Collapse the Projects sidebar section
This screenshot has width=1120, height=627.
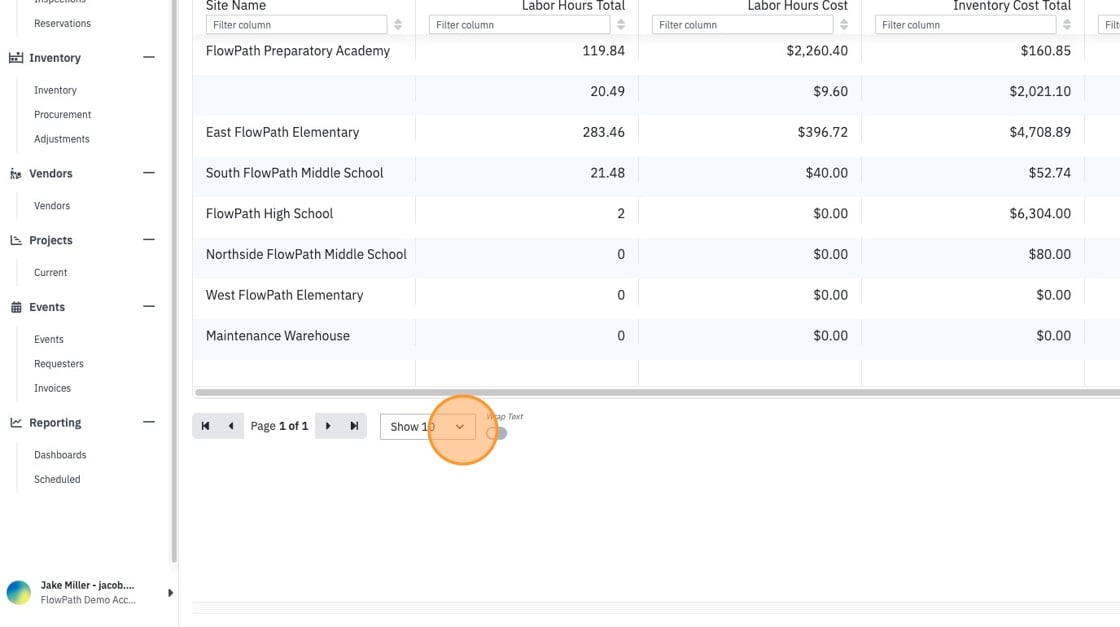(149, 239)
